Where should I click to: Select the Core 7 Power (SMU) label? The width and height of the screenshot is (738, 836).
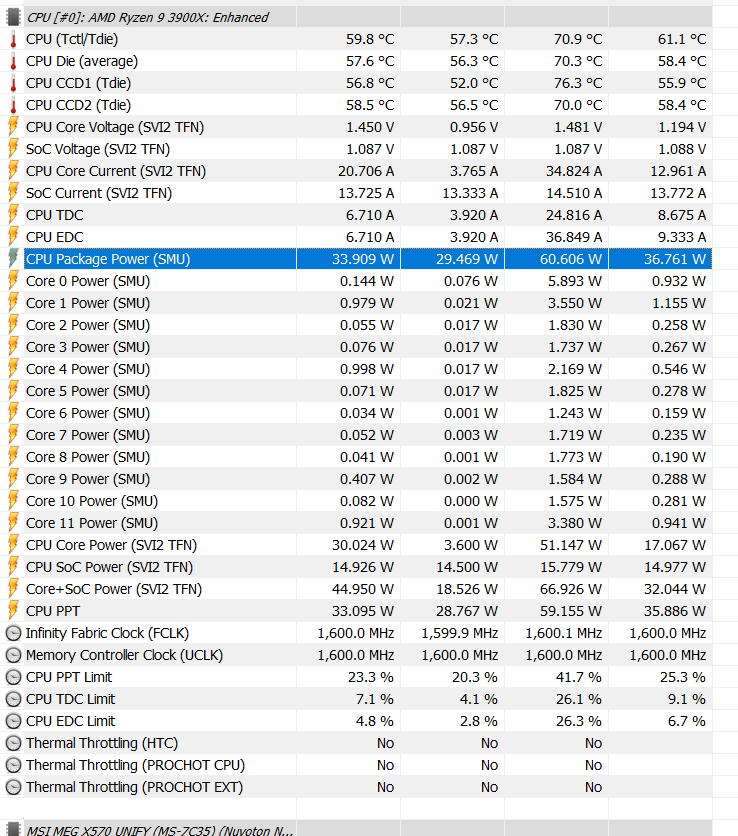pos(88,435)
